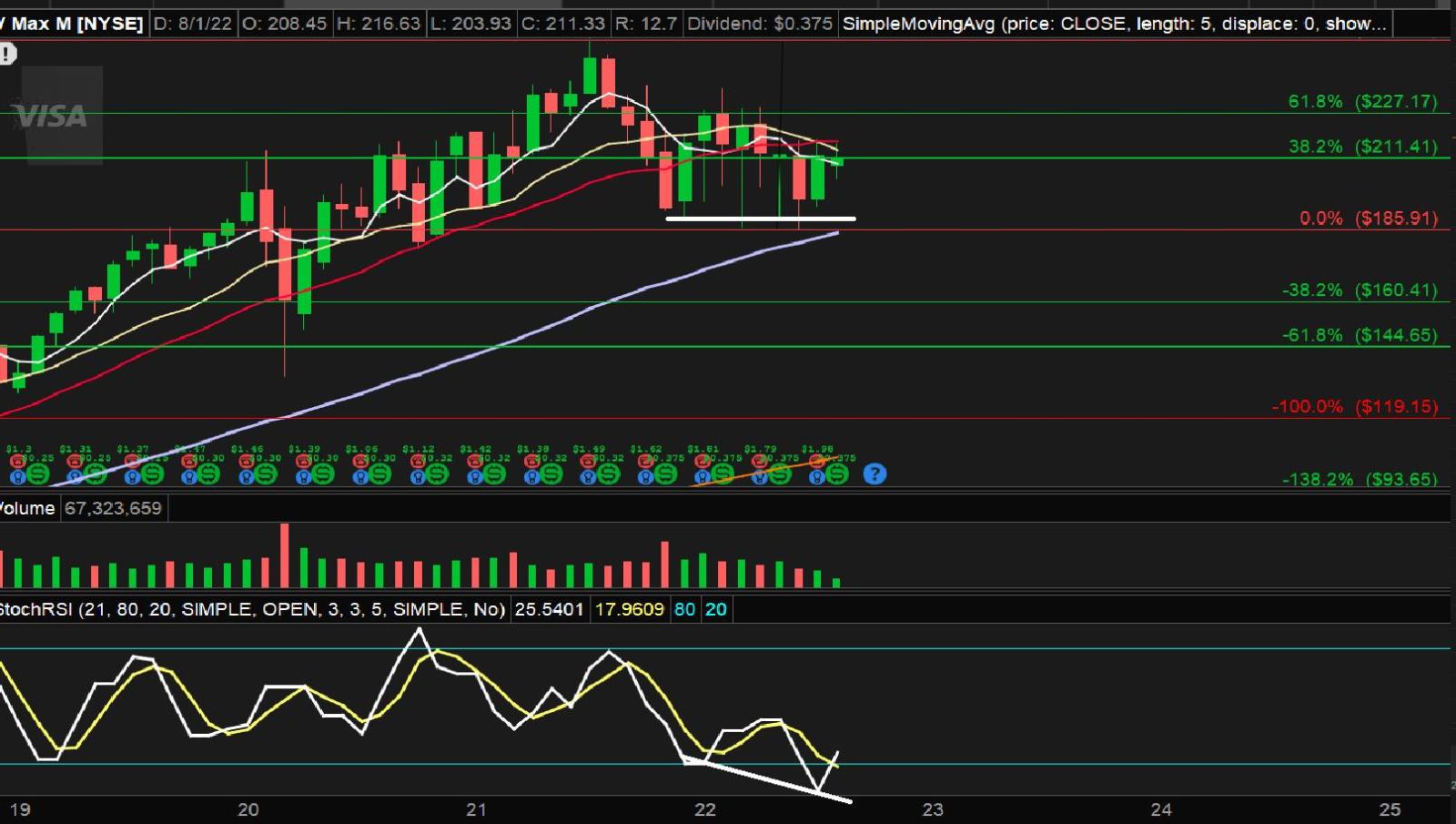Image resolution: width=1456 pixels, height=824 pixels.
Task: Select the red phone icon under $1.38
Action: coord(531,462)
